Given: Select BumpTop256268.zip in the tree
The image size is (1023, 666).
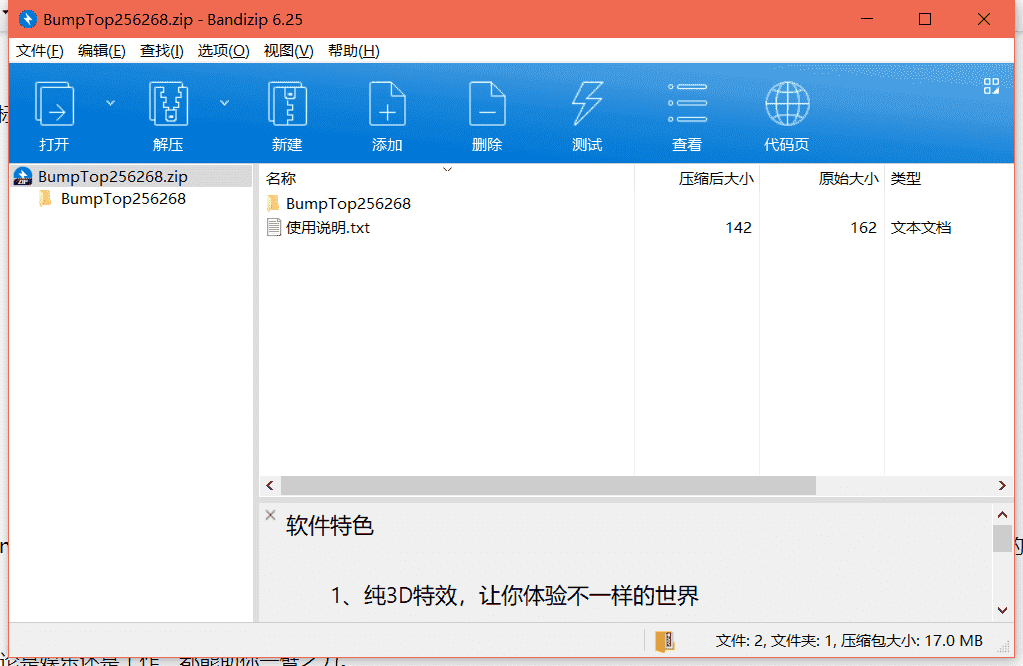Looking at the screenshot, I should pyautogui.click(x=132, y=176).
